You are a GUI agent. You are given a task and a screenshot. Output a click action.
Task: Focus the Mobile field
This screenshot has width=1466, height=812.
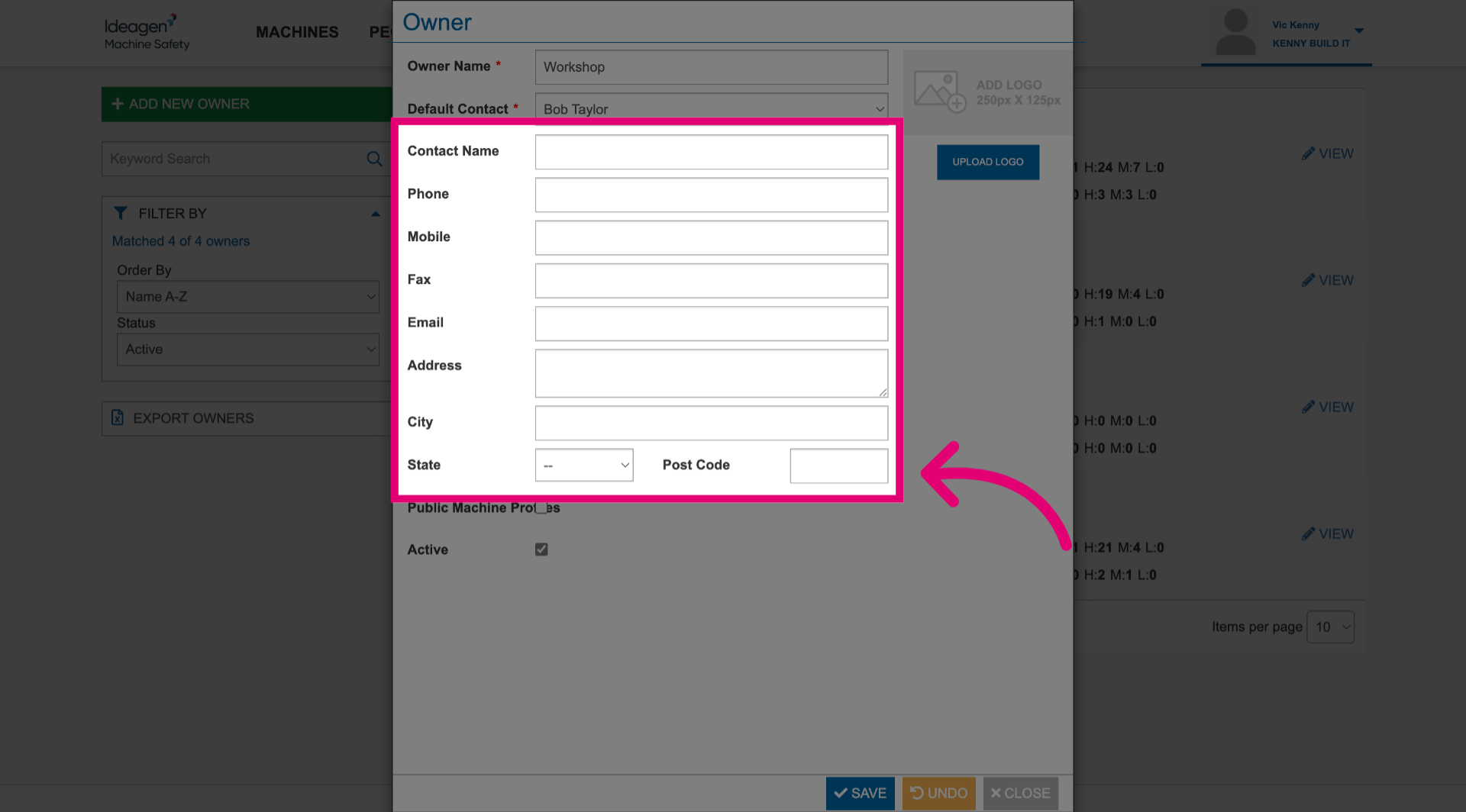pos(712,237)
